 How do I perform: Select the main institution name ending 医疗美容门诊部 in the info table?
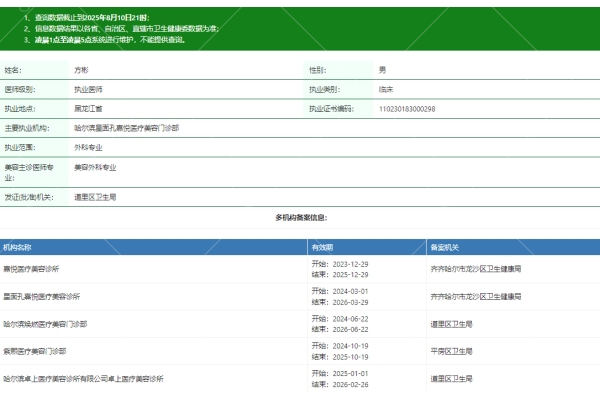point(126,128)
